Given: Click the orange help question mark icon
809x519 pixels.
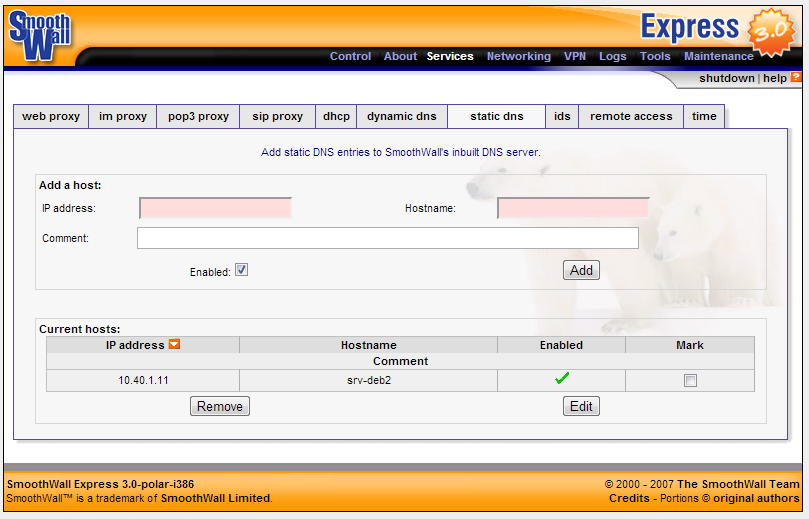Looking at the screenshot, I should point(796,77).
